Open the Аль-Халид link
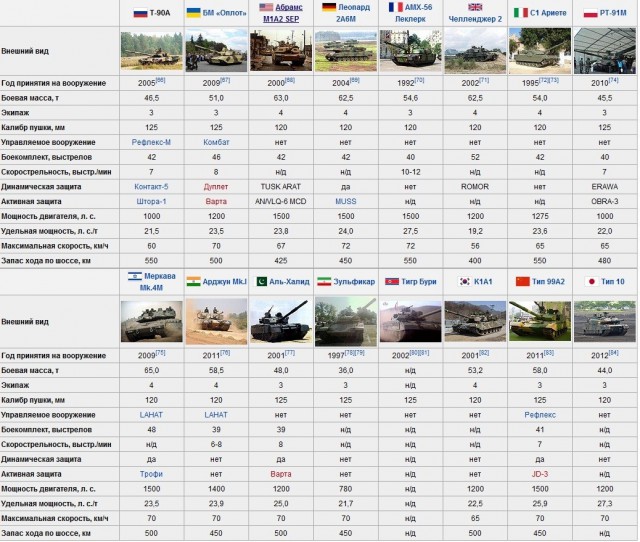The image size is (640, 542). click(289, 282)
